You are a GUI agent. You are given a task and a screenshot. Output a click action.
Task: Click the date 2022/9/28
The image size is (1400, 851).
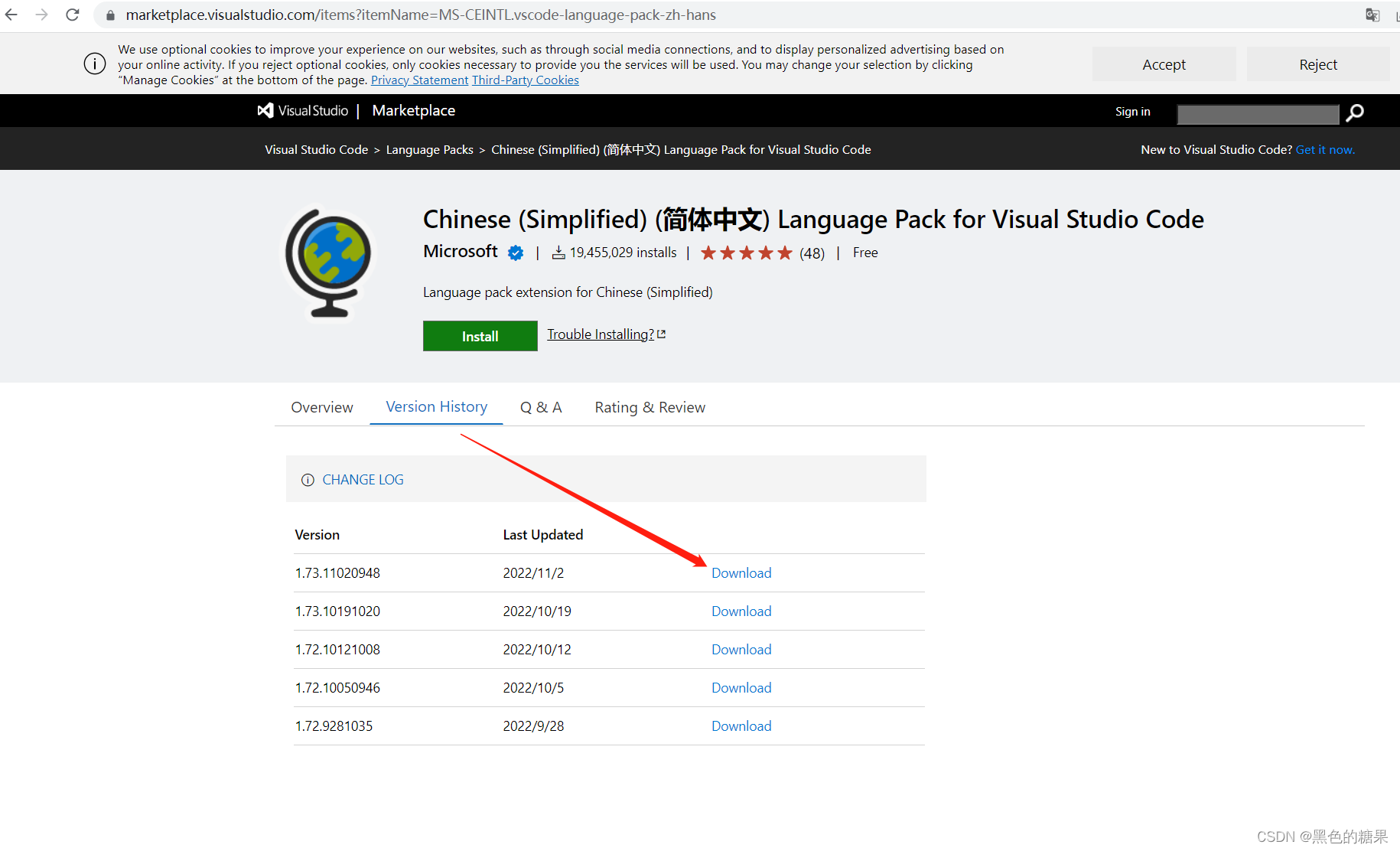[533, 726]
